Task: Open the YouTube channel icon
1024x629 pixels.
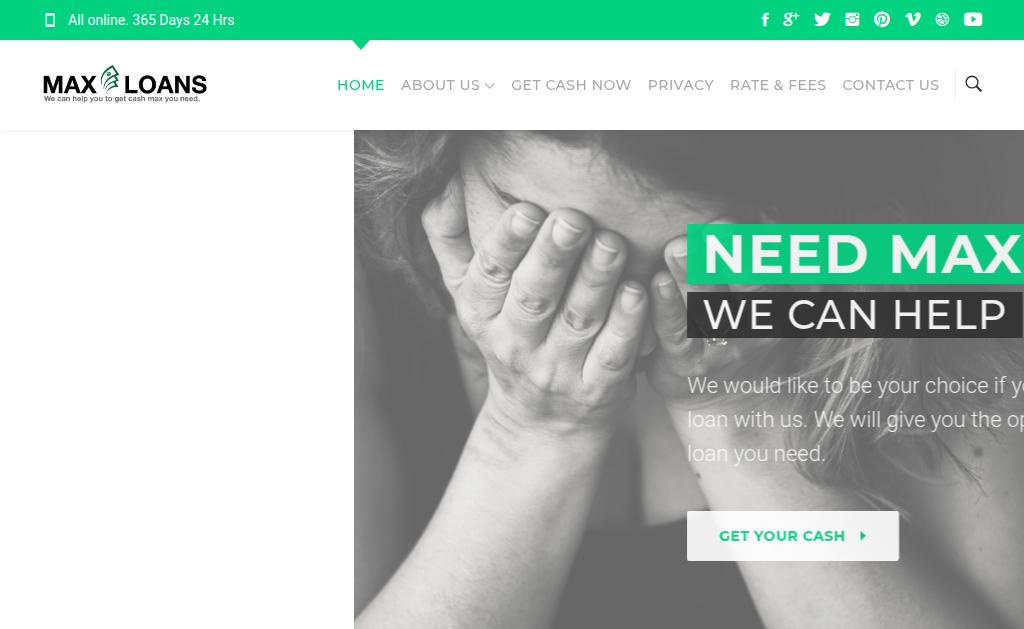Action: pyautogui.click(x=973, y=20)
